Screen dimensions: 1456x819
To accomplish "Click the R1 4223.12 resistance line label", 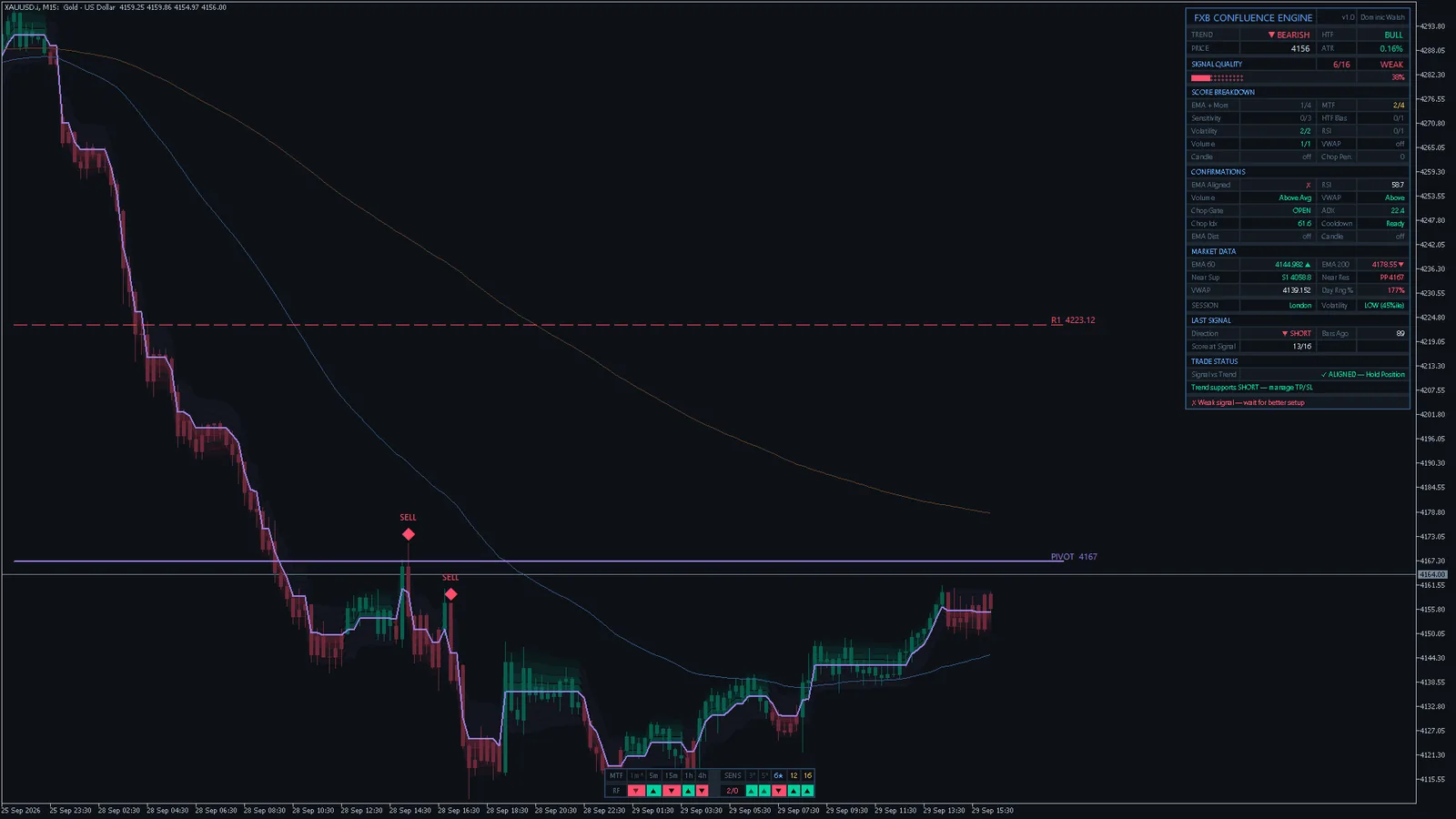I will tap(1073, 320).
